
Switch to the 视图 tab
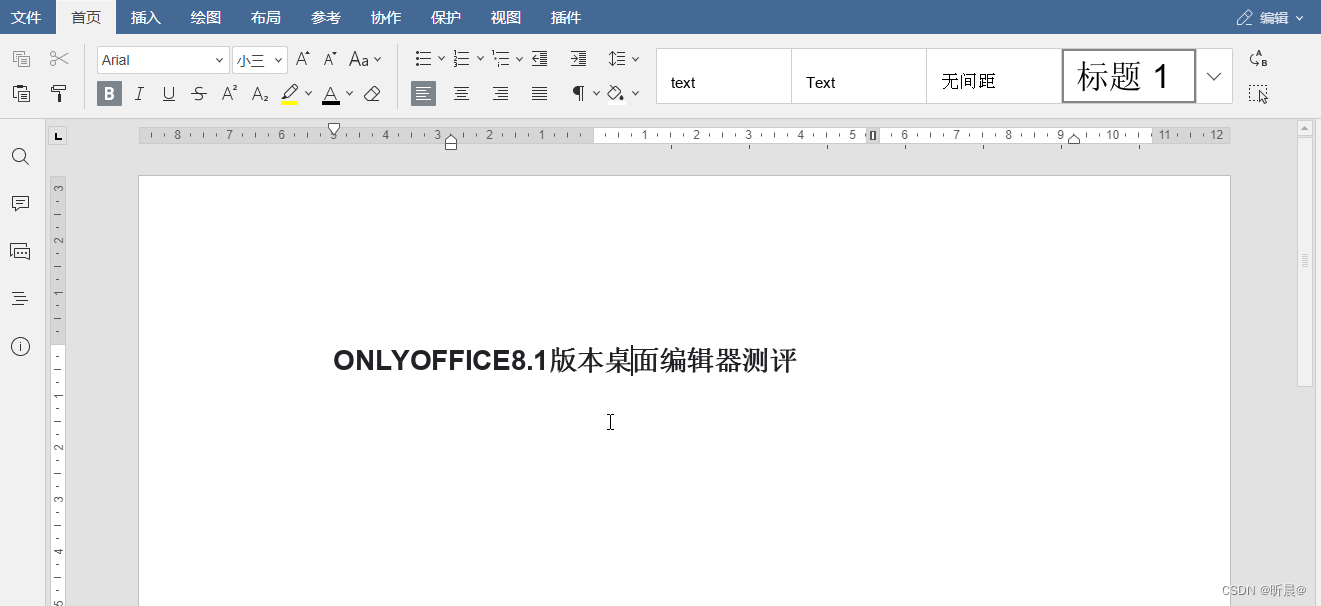pyautogui.click(x=506, y=17)
